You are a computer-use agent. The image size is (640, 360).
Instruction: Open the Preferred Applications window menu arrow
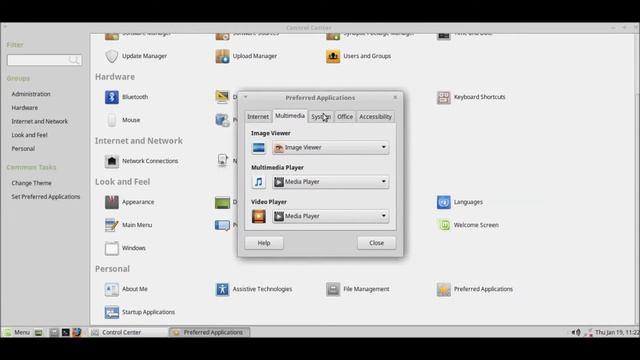246,97
